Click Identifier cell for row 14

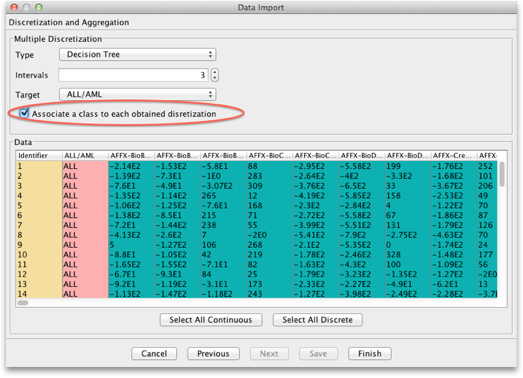39,294
